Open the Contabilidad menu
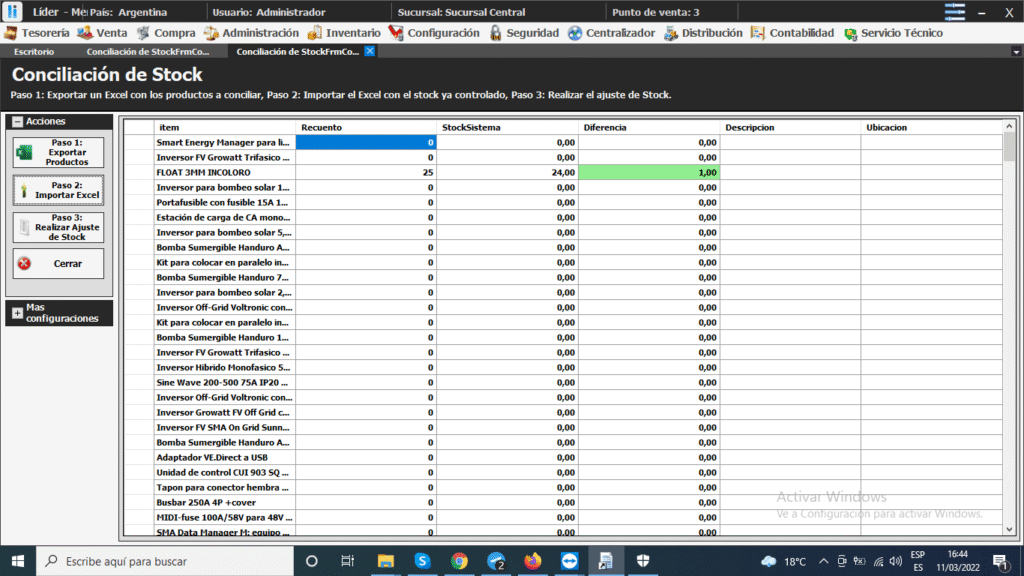Screen dimensions: 1024x576 click(x=792, y=33)
